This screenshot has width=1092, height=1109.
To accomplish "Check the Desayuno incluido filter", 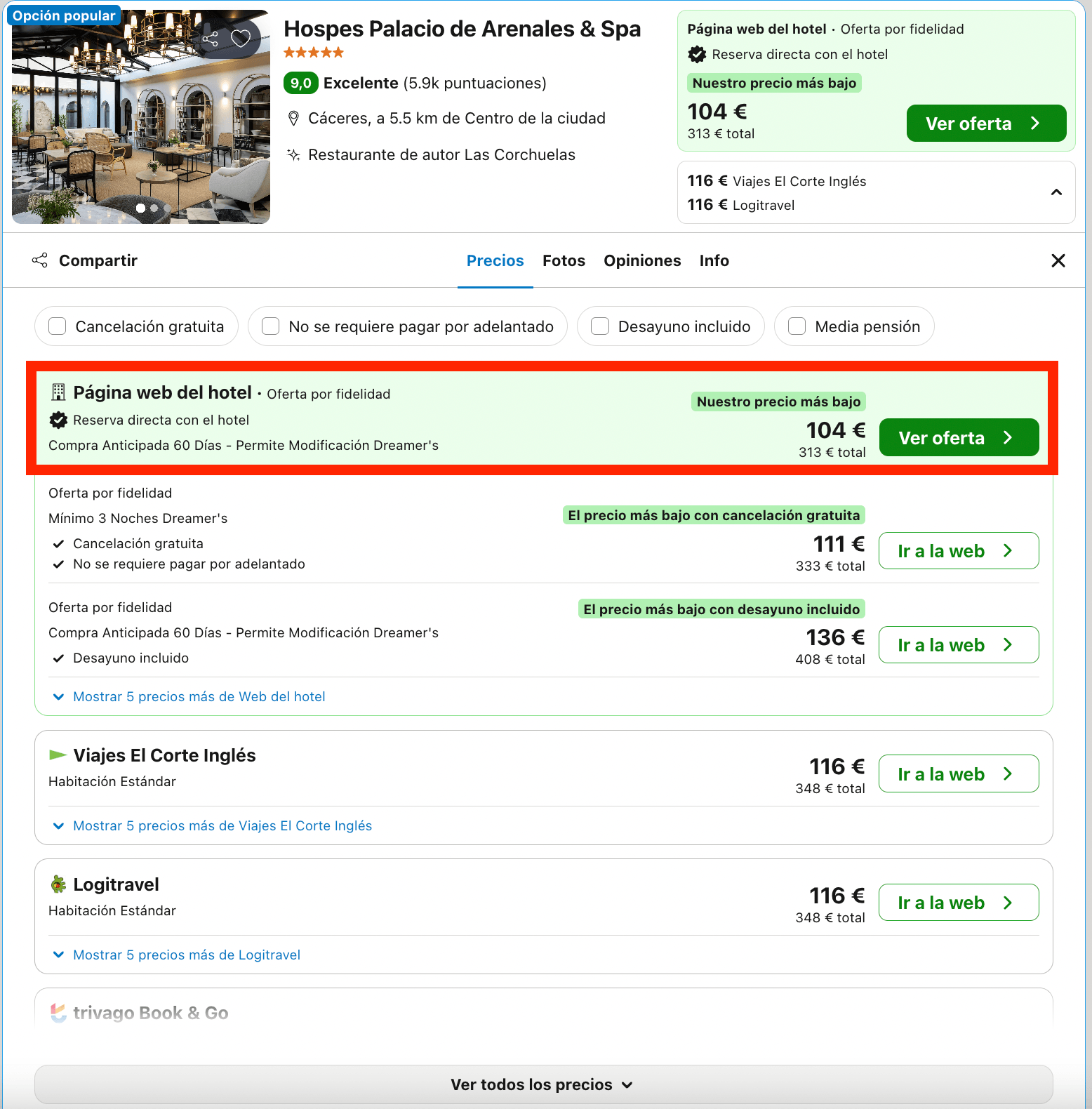I will click(x=600, y=326).
